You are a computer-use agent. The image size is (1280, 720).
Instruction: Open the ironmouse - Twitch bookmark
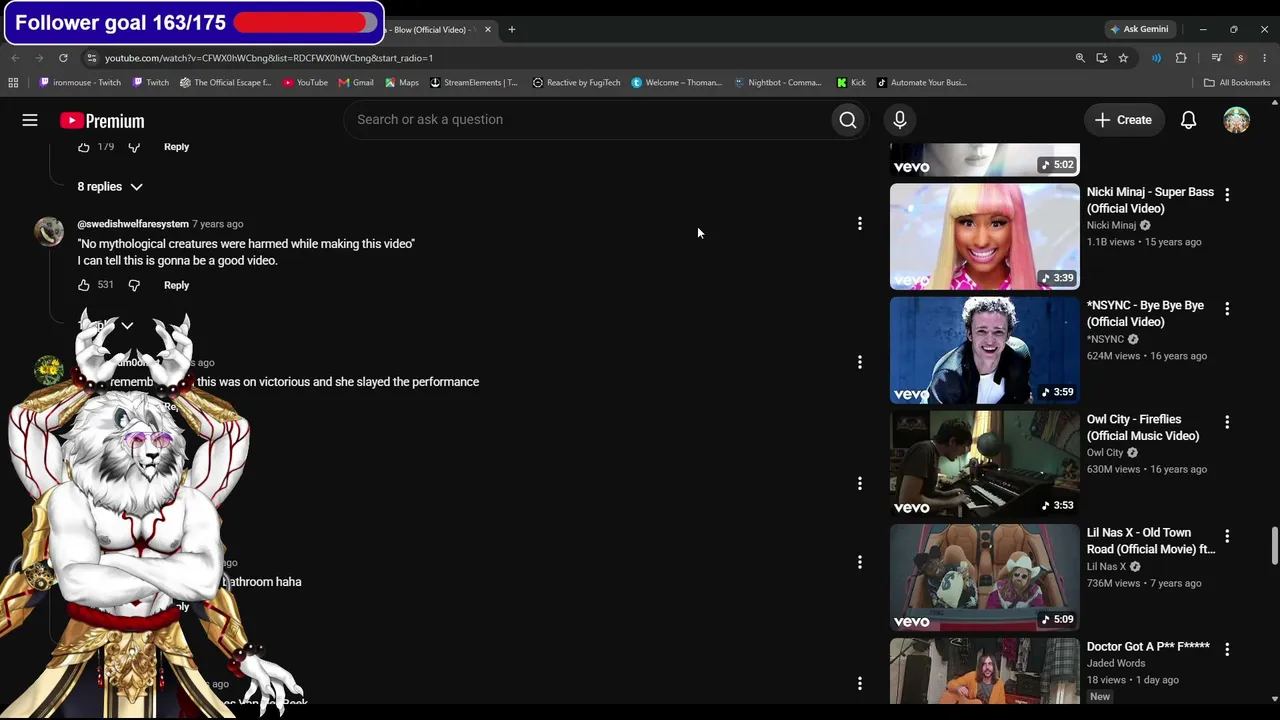[x=80, y=83]
